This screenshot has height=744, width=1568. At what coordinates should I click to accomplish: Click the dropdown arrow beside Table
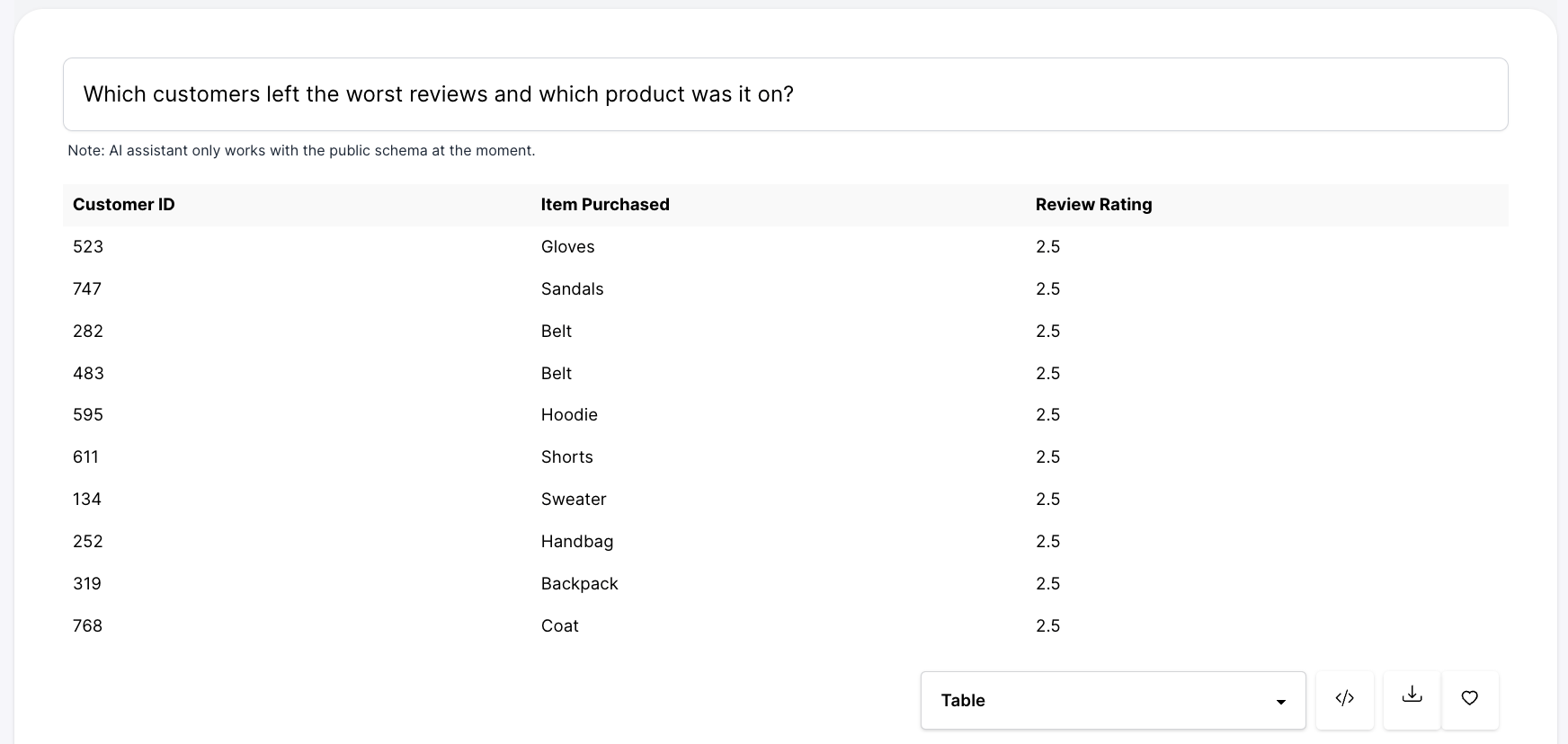pyautogui.click(x=1280, y=702)
